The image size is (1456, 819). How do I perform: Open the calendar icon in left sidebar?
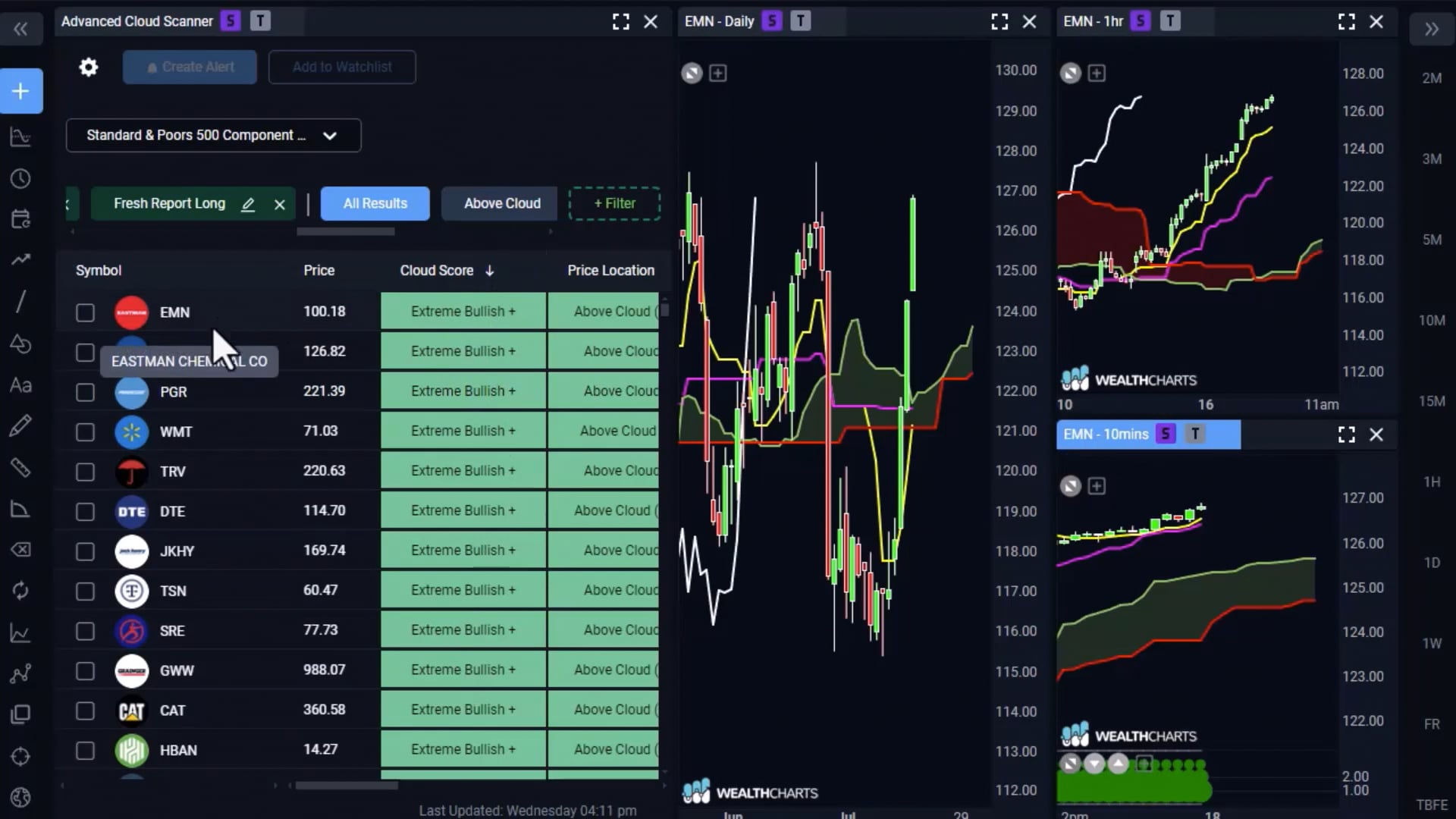(20, 219)
